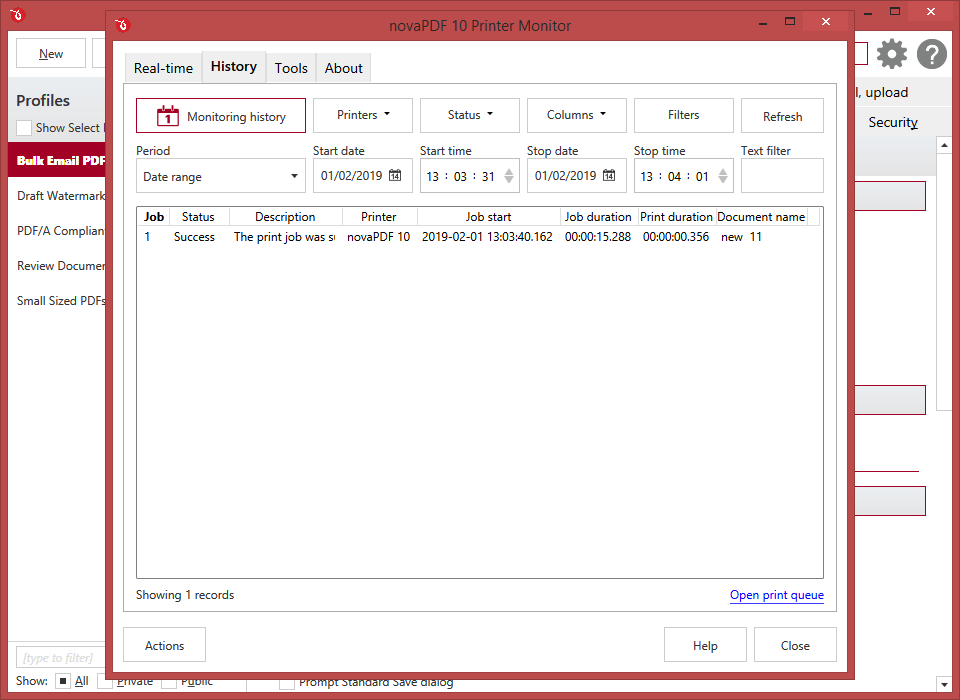Screen dimensions: 960x700
Task: Sort by the Job duration column header
Action: pyautogui.click(x=598, y=216)
